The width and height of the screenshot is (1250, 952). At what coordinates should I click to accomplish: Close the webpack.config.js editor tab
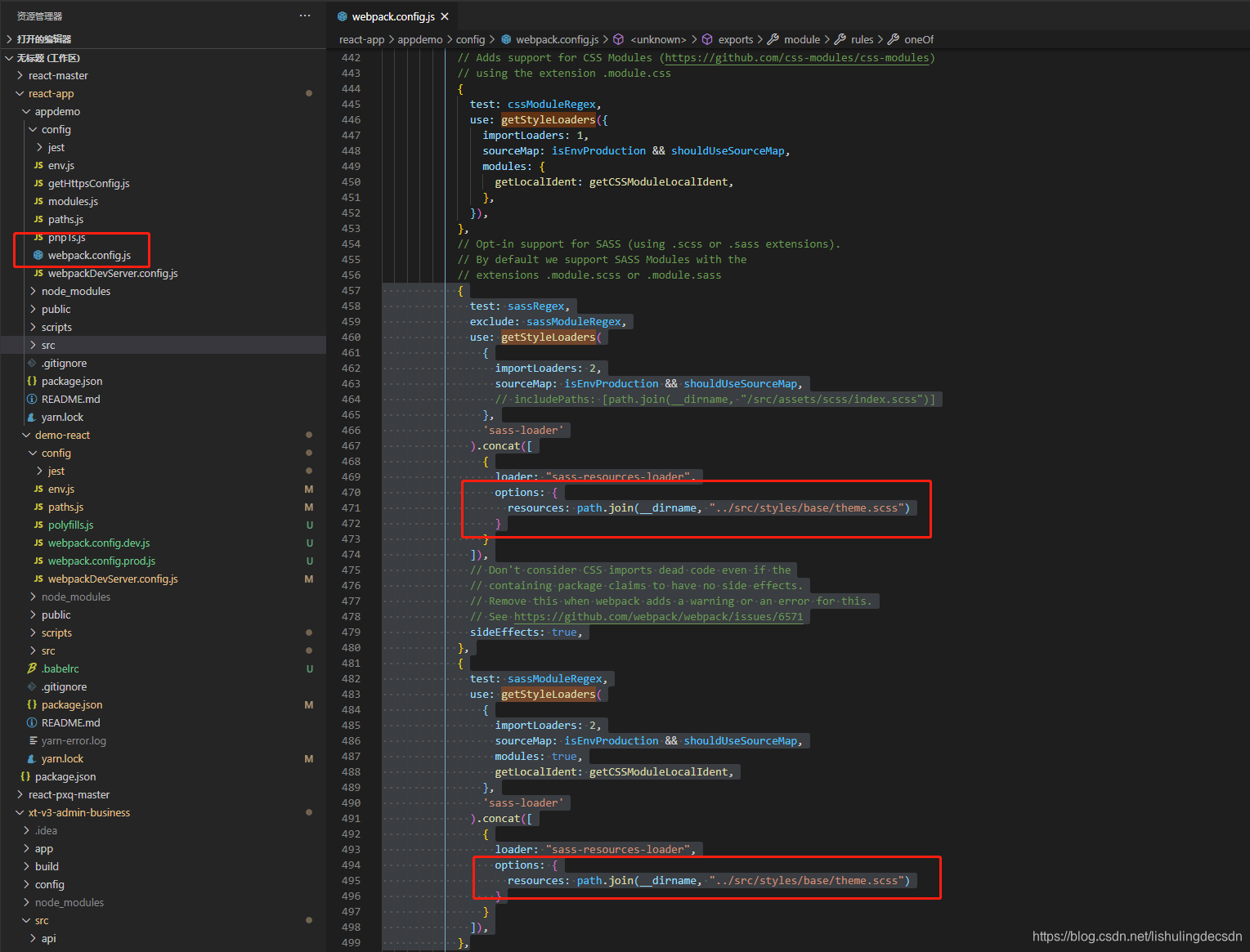(x=445, y=16)
